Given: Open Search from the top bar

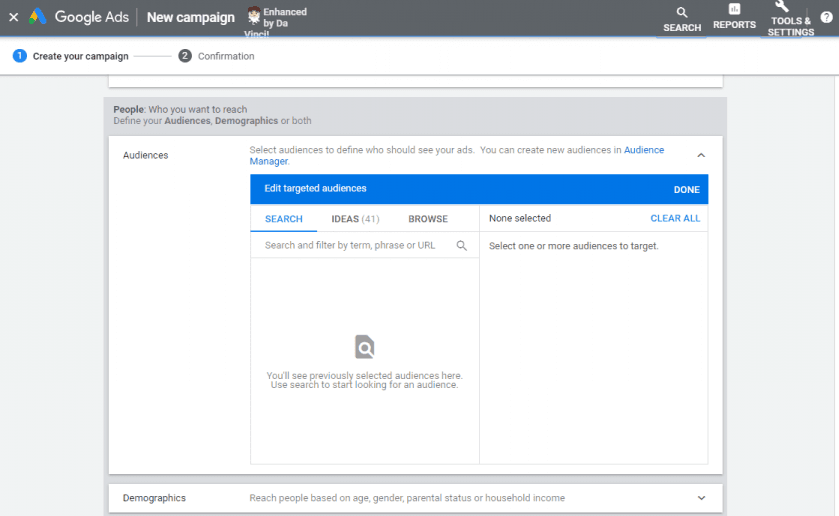Looking at the screenshot, I should (682, 19).
